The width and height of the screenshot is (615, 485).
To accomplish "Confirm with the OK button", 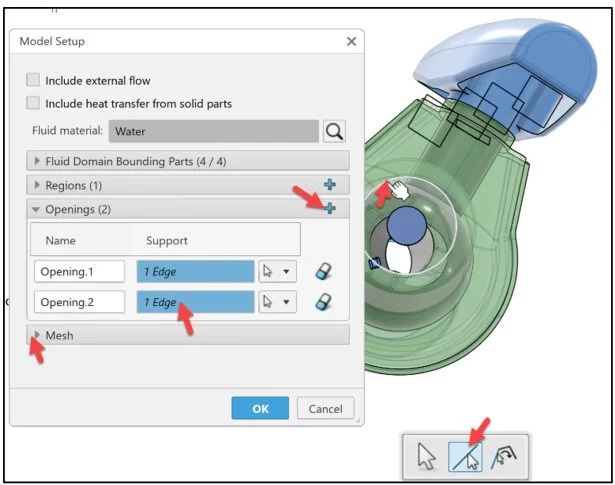I will [260, 408].
